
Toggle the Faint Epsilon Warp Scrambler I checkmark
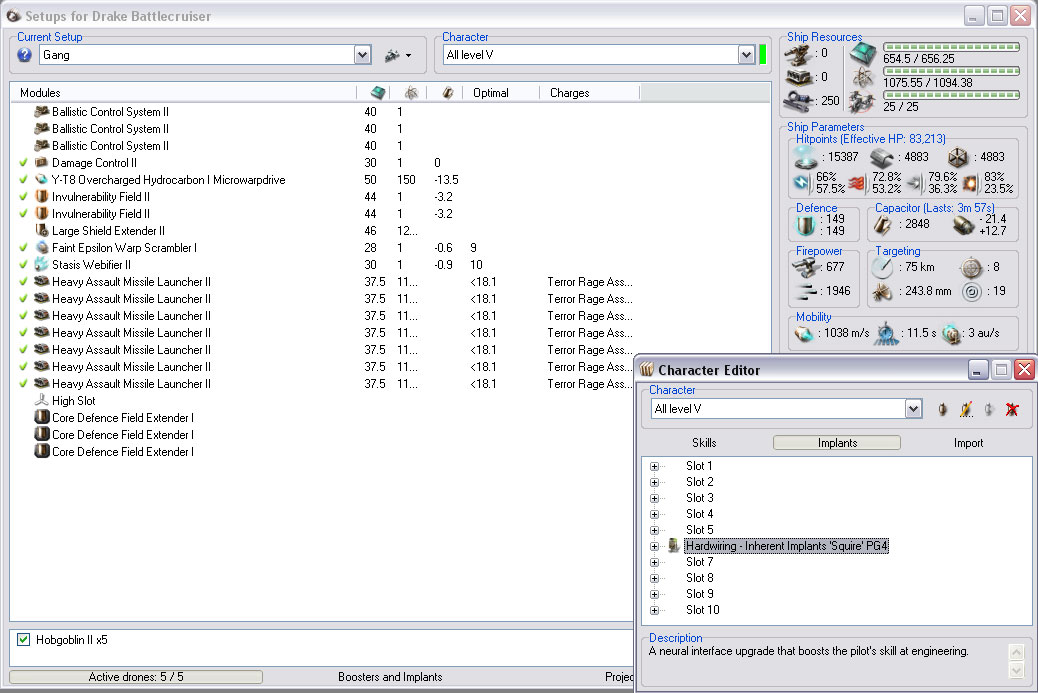pyautogui.click(x=23, y=248)
